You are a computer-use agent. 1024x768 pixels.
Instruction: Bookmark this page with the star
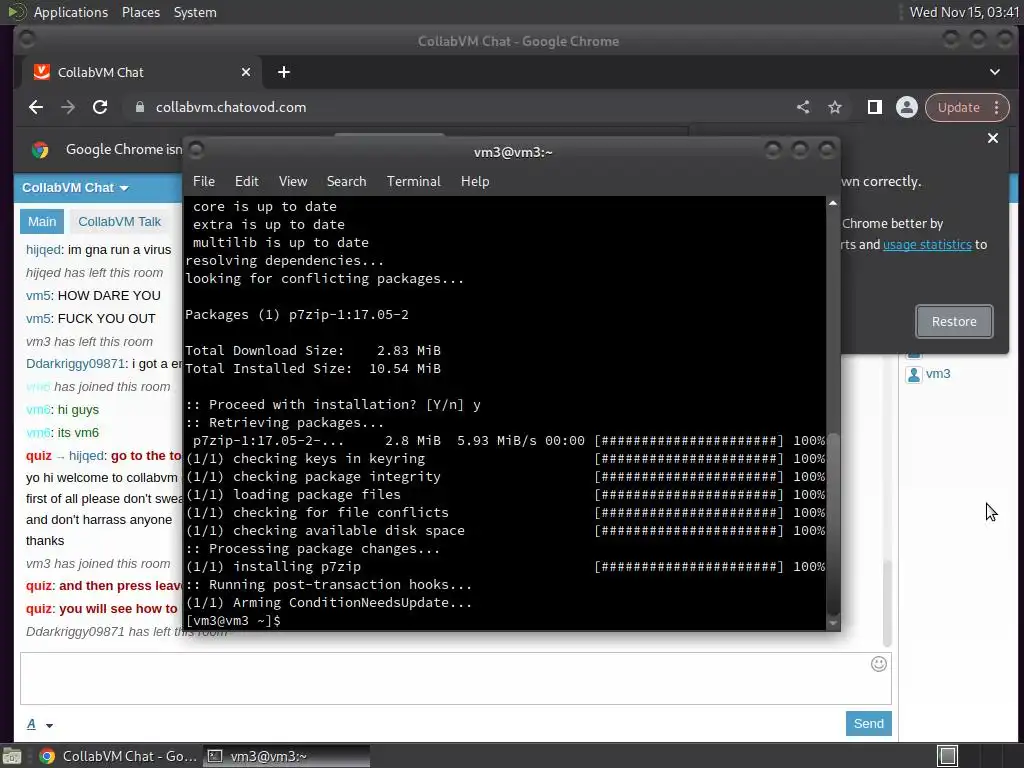(x=835, y=107)
